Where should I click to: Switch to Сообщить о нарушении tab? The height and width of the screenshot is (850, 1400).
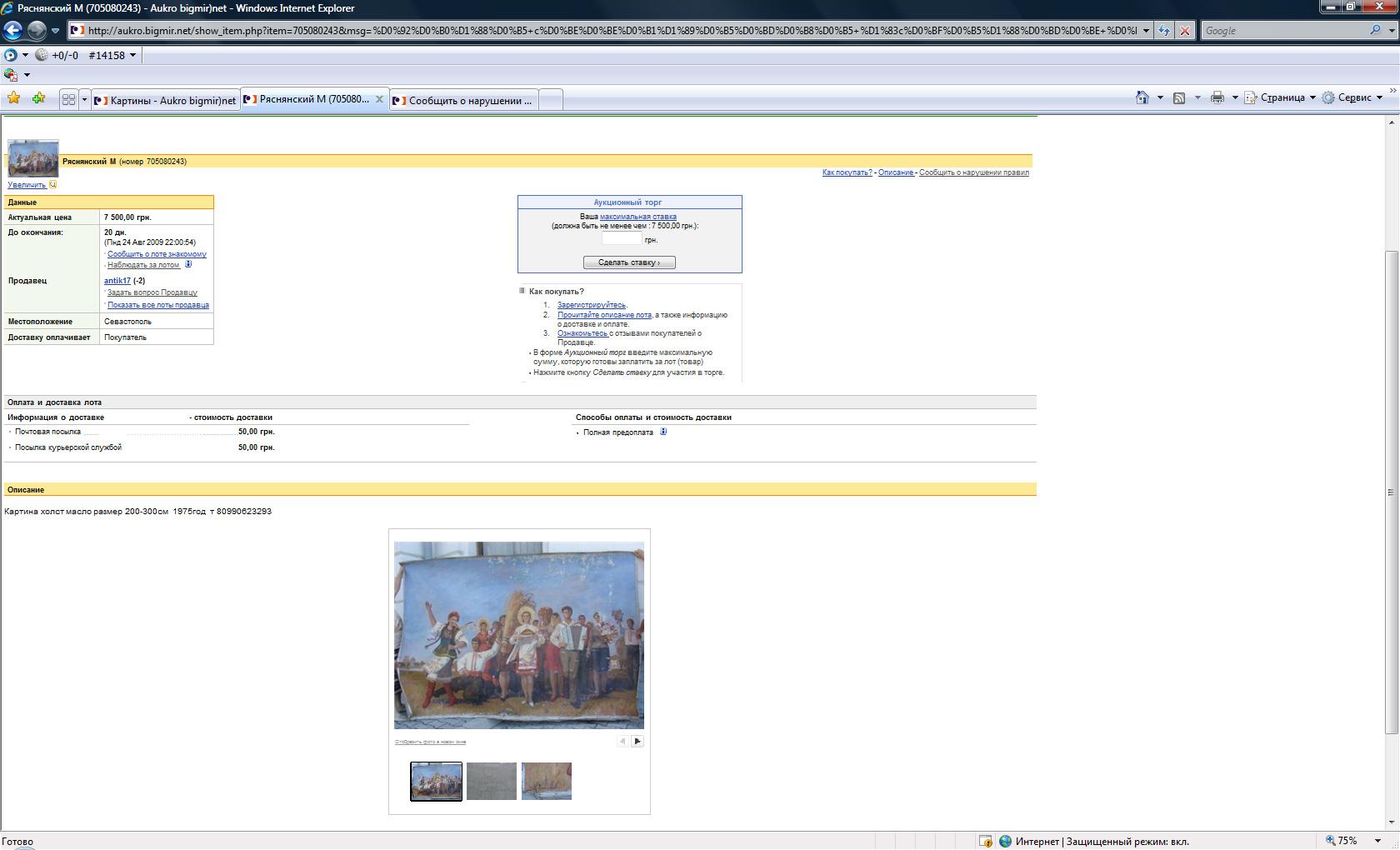[x=463, y=100]
